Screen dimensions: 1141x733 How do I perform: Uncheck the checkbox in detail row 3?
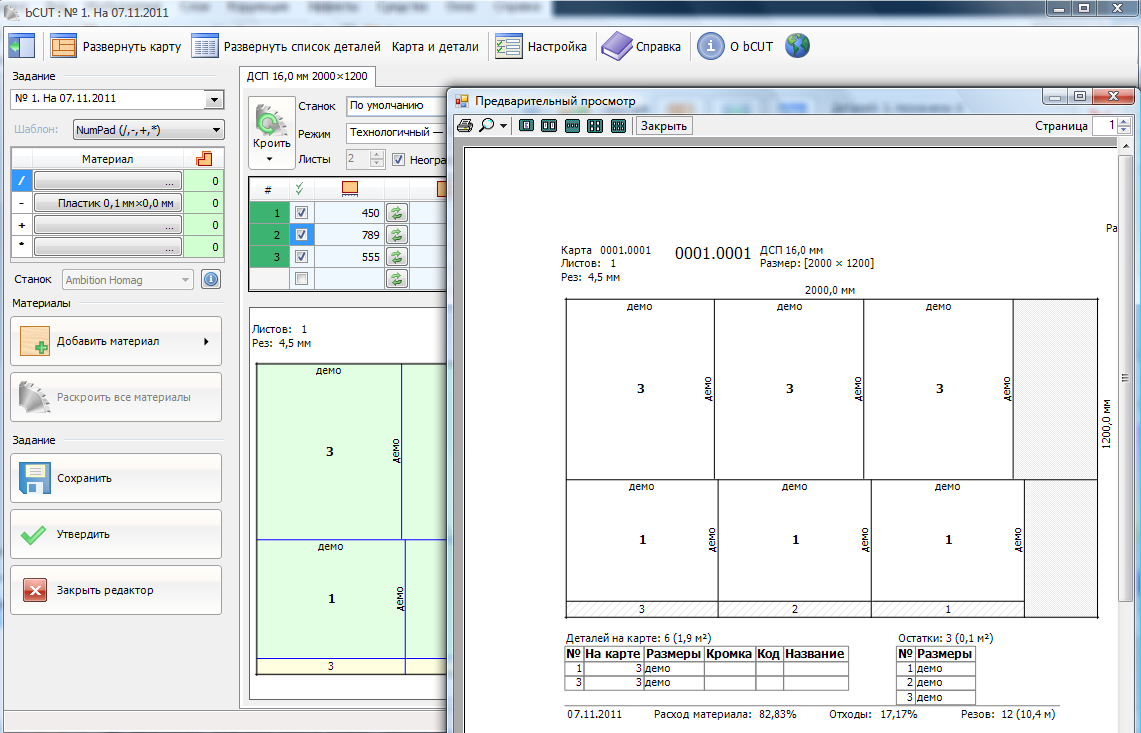[301, 257]
